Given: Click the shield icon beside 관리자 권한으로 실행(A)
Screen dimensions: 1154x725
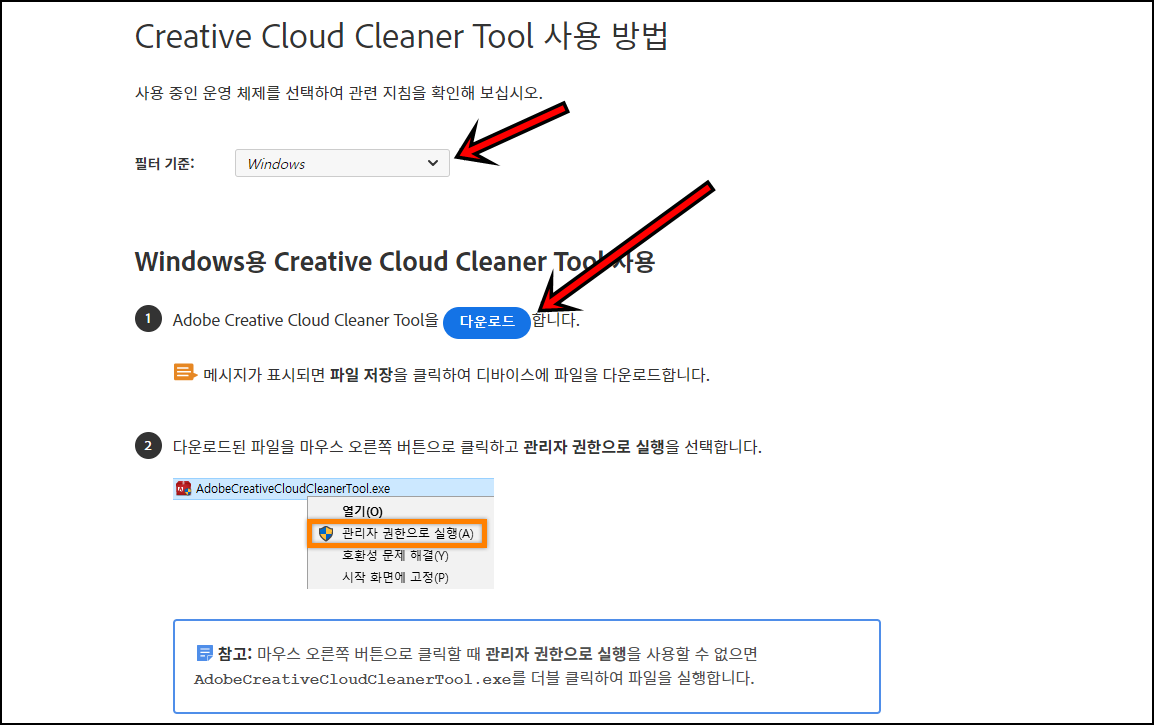Looking at the screenshot, I should click(x=326, y=533).
